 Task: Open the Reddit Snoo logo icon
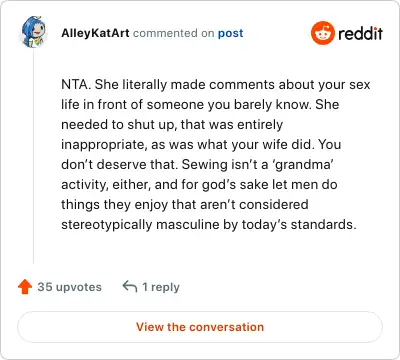coord(322,33)
